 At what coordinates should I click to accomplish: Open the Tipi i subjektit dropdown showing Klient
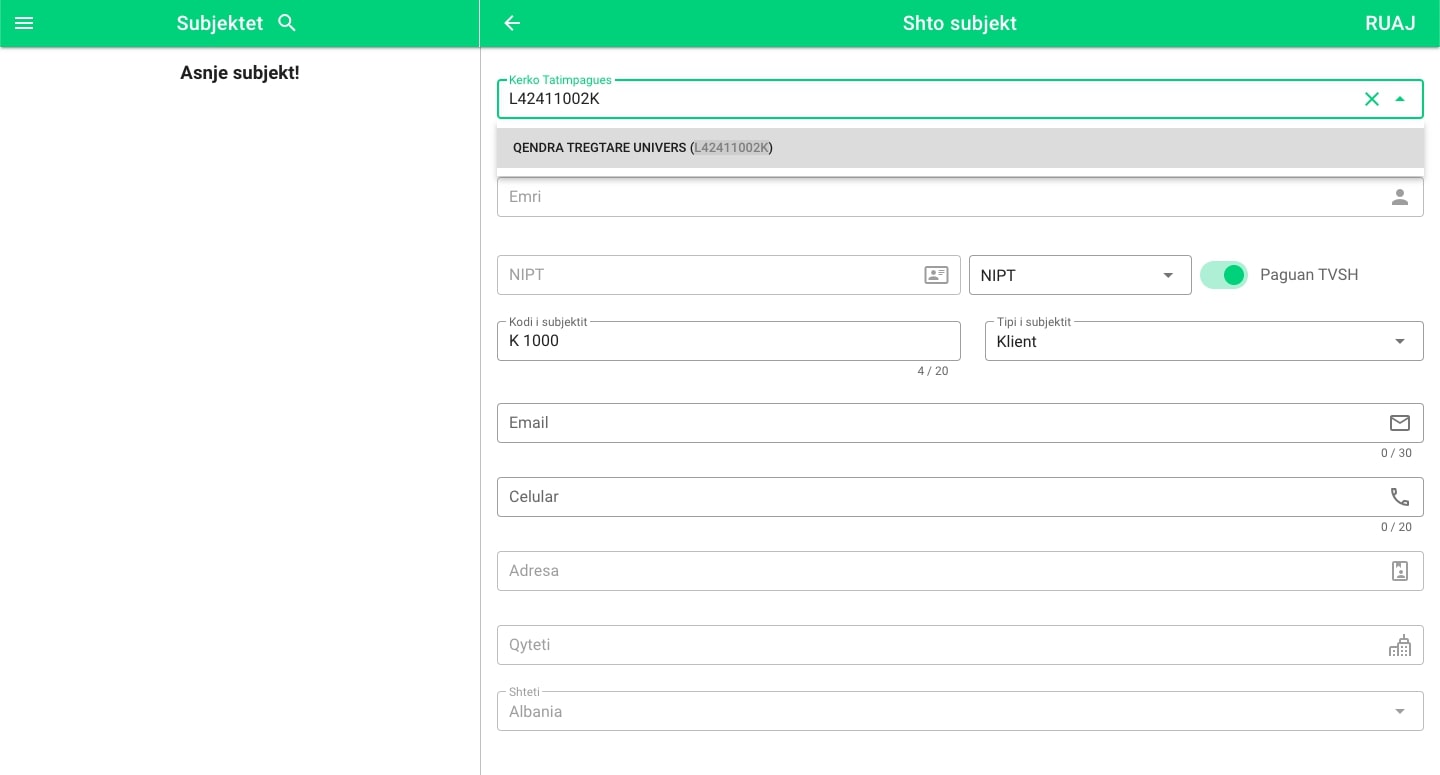coord(1400,341)
